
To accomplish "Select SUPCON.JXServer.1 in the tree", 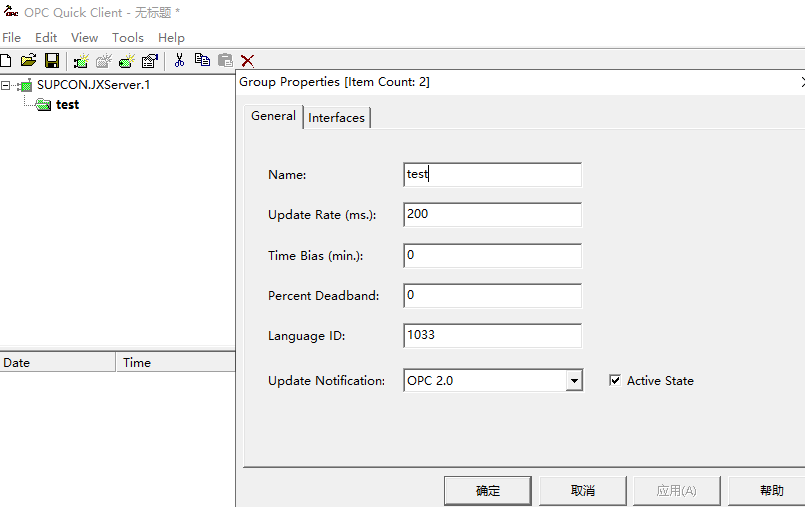I will (x=93, y=85).
